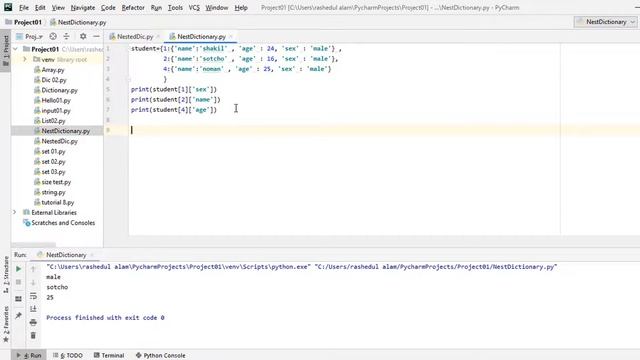
Task: Open the NestDictionary run configuration dropdown
Action: [x=605, y=22]
